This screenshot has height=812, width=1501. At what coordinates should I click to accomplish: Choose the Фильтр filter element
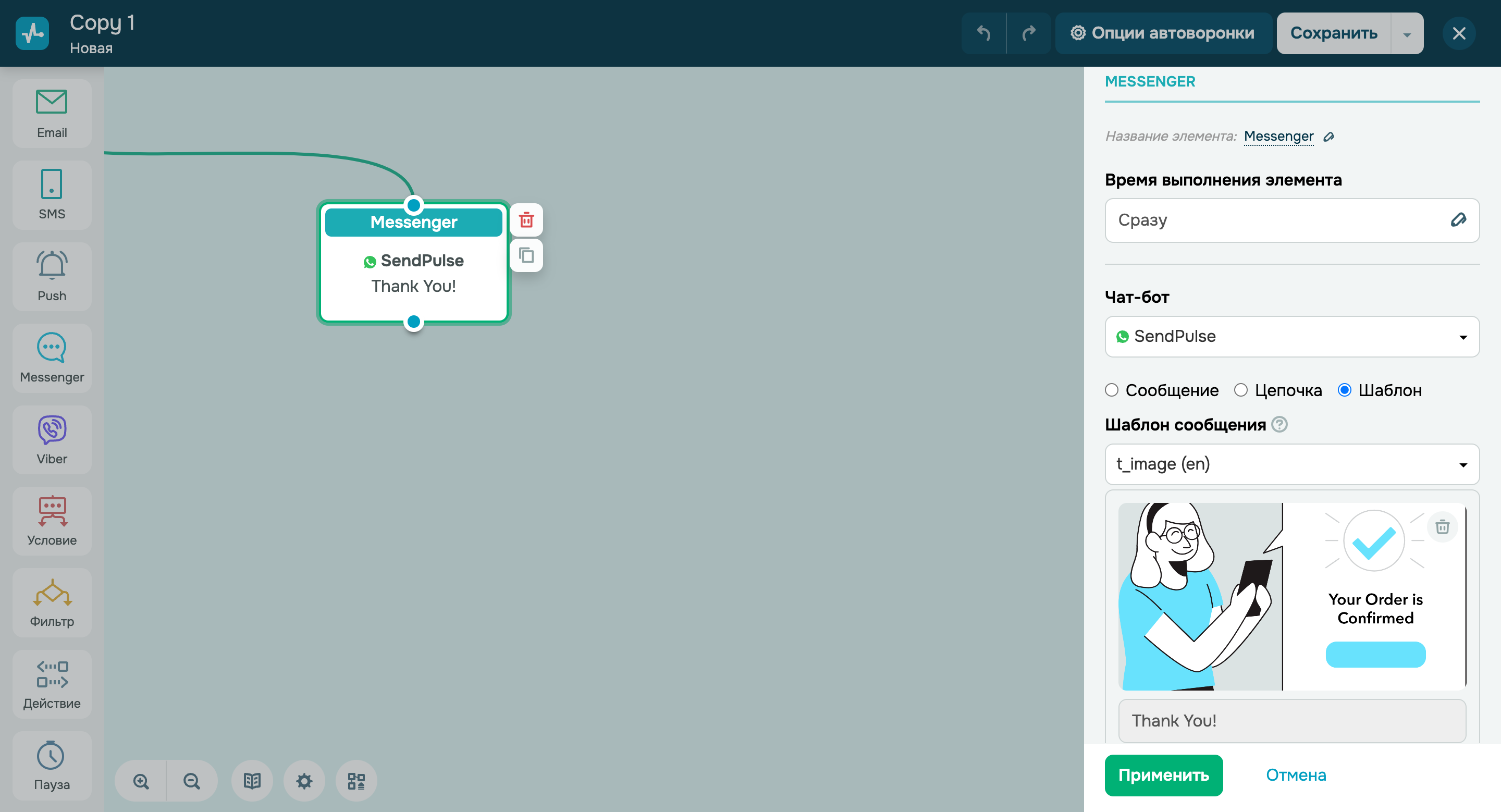[52, 602]
